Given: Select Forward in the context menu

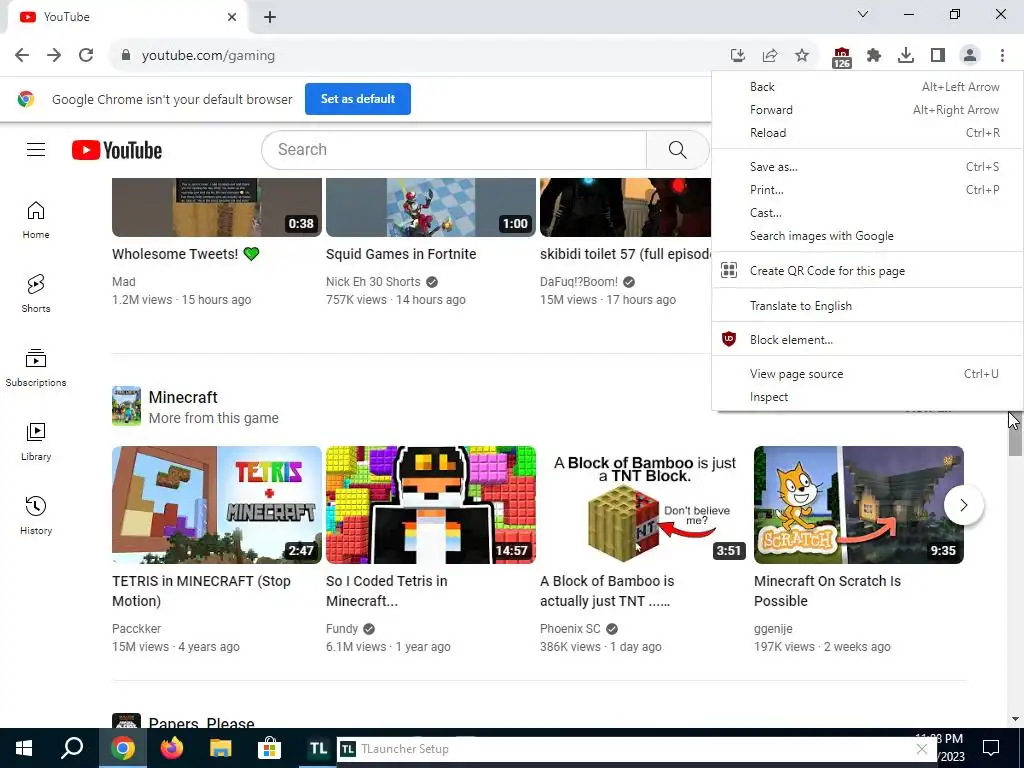Looking at the screenshot, I should pyautogui.click(x=868, y=110).
